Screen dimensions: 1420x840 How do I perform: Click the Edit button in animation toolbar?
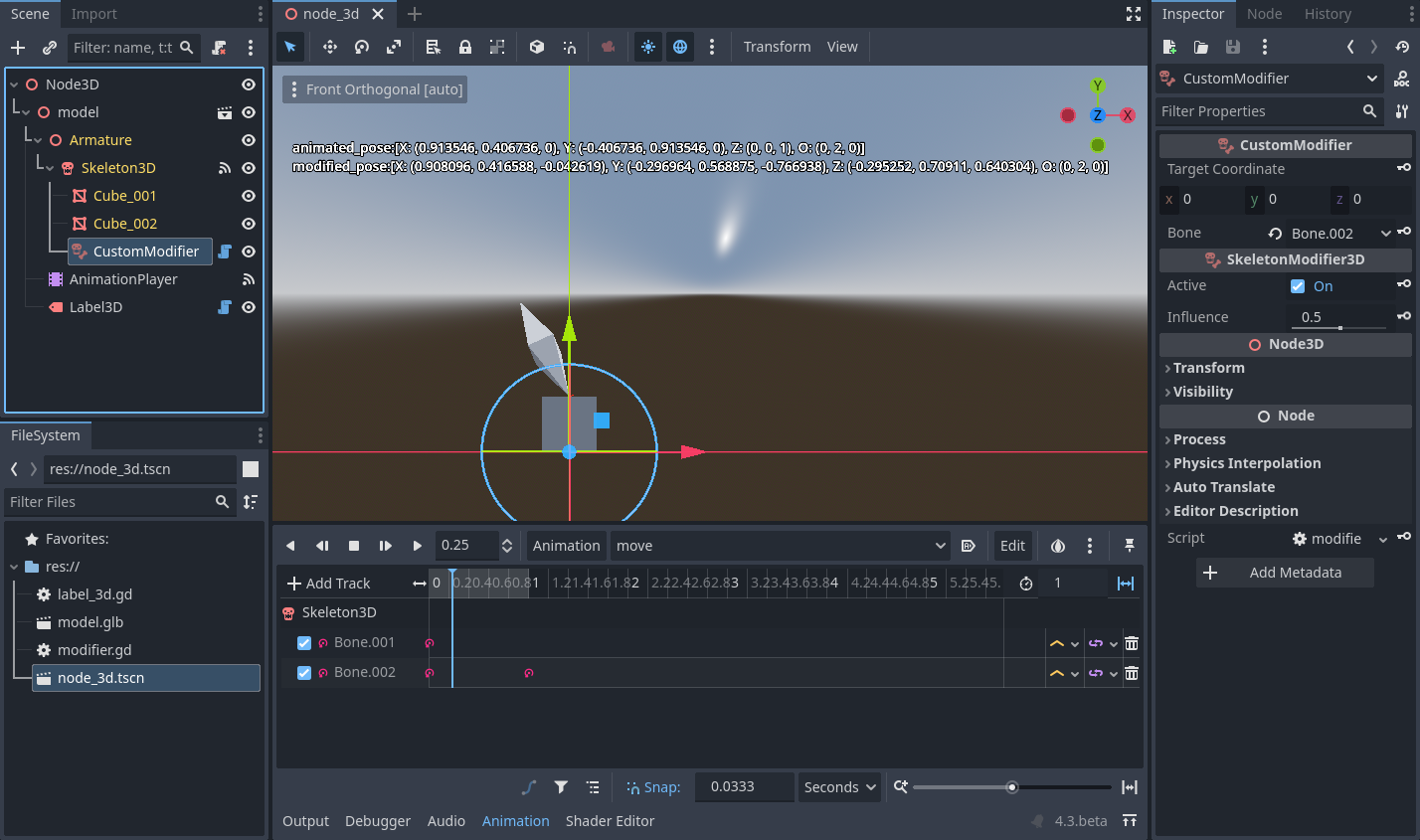tap(1012, 546)
